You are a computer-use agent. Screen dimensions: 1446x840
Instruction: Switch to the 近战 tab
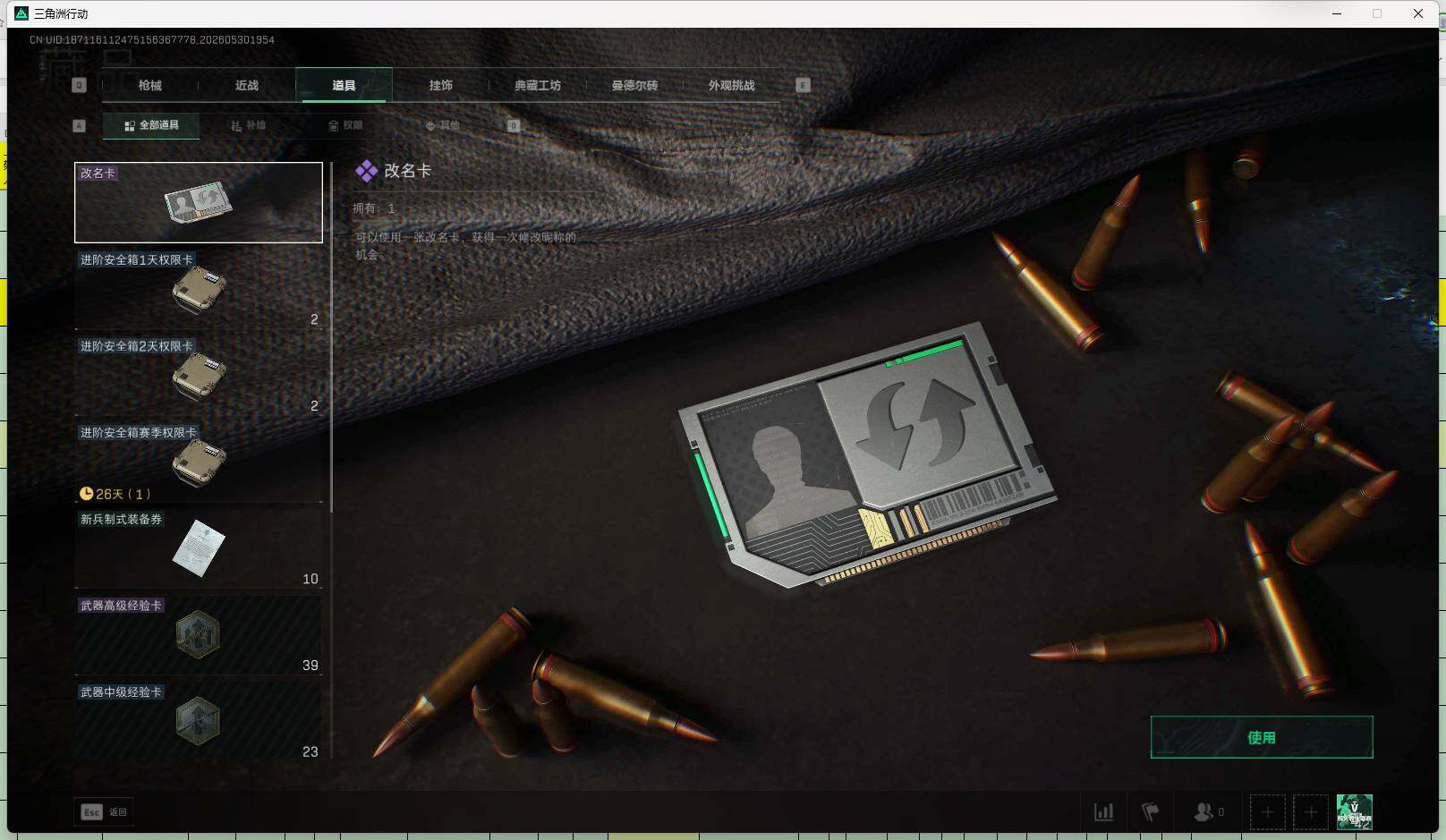click(247, 85)
